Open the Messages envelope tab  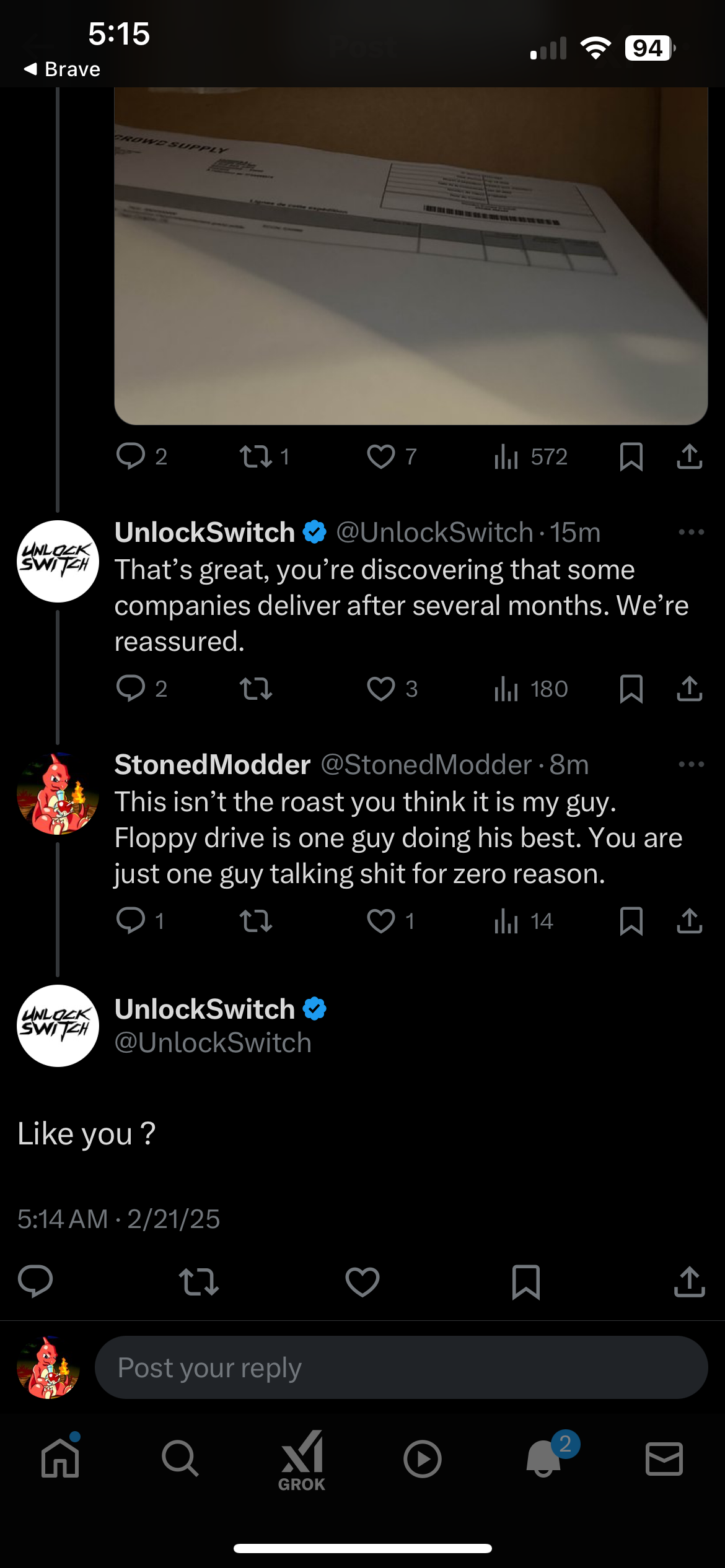pyautogui.click(x=664, y=1459)
